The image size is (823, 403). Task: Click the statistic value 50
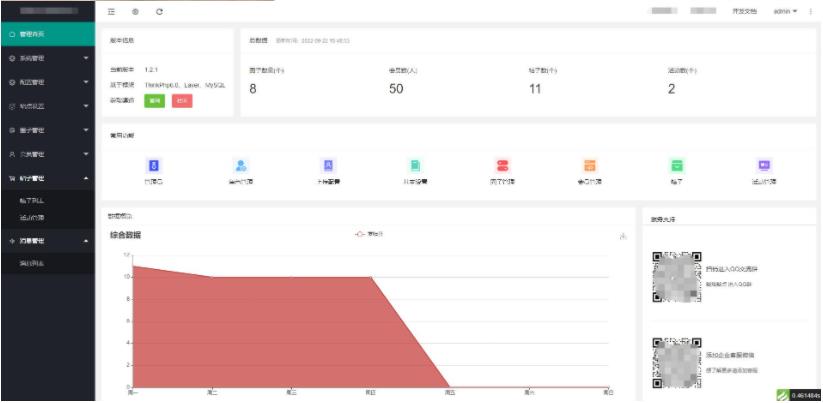click(396, 89)
